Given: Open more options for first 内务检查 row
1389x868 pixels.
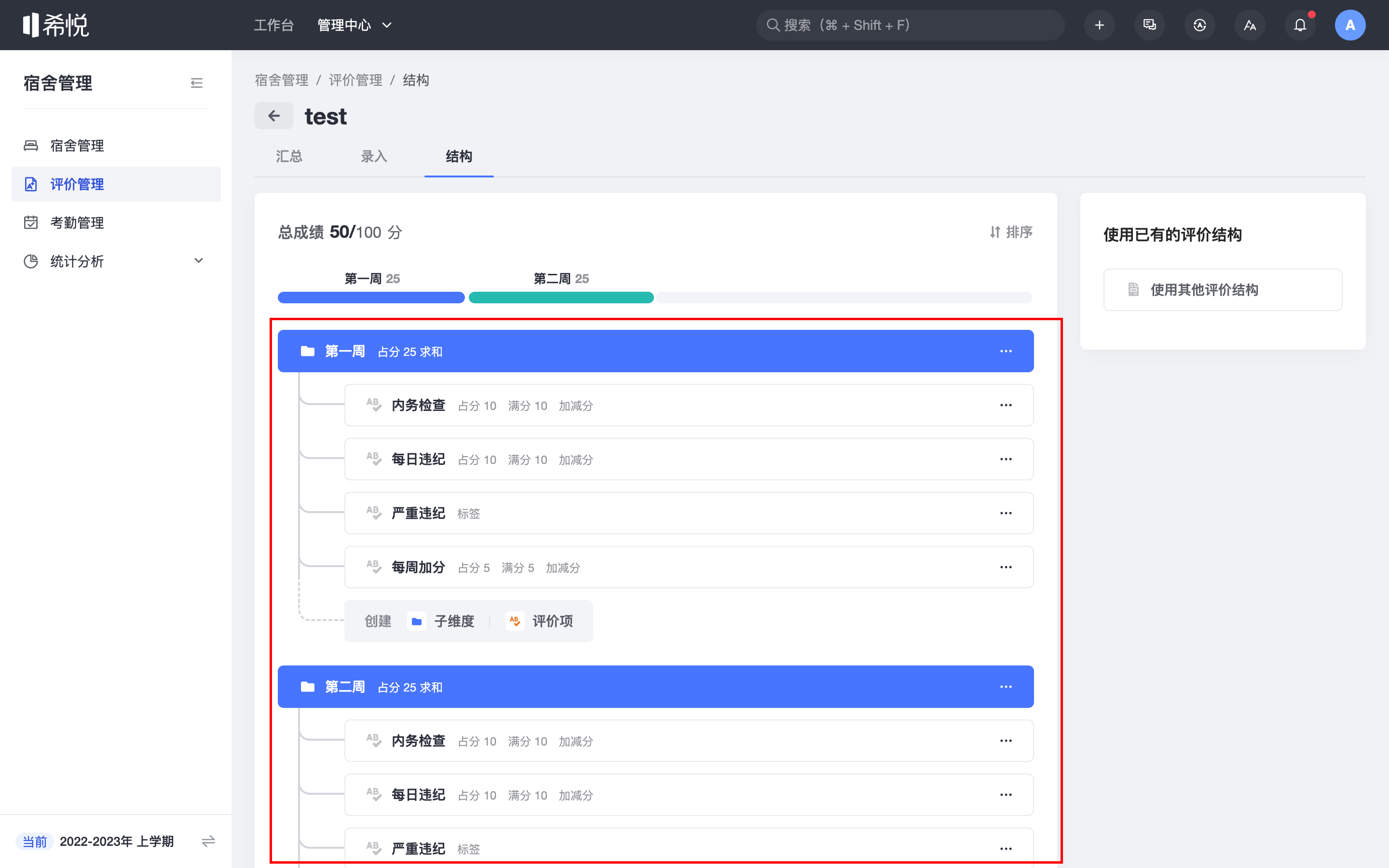Looking at the screenshot, I should (x=1006, y=405).
